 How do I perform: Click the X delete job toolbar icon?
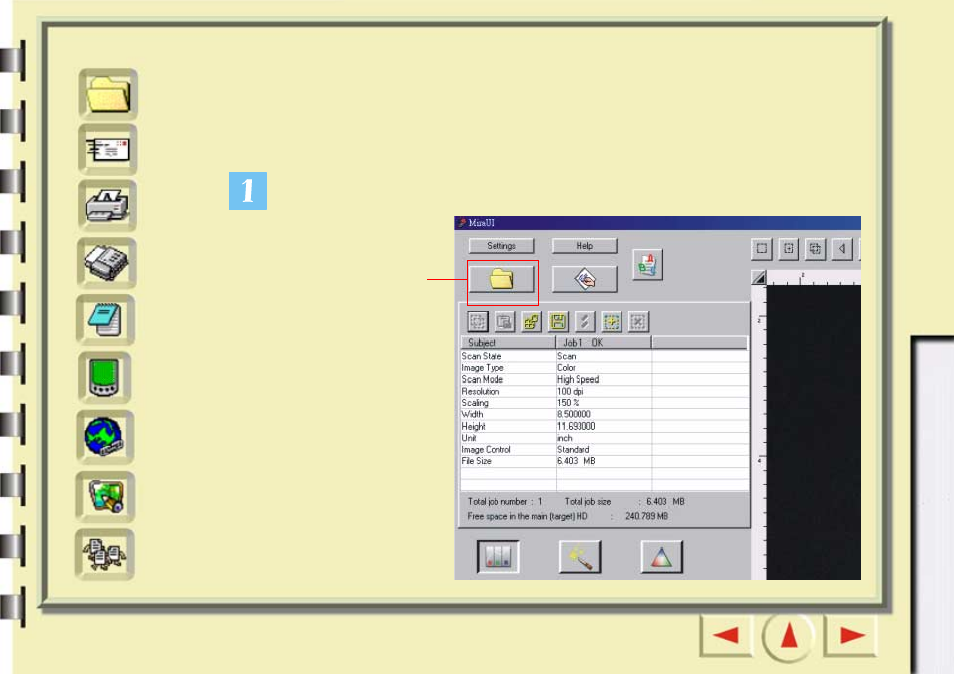coord(638,321)
